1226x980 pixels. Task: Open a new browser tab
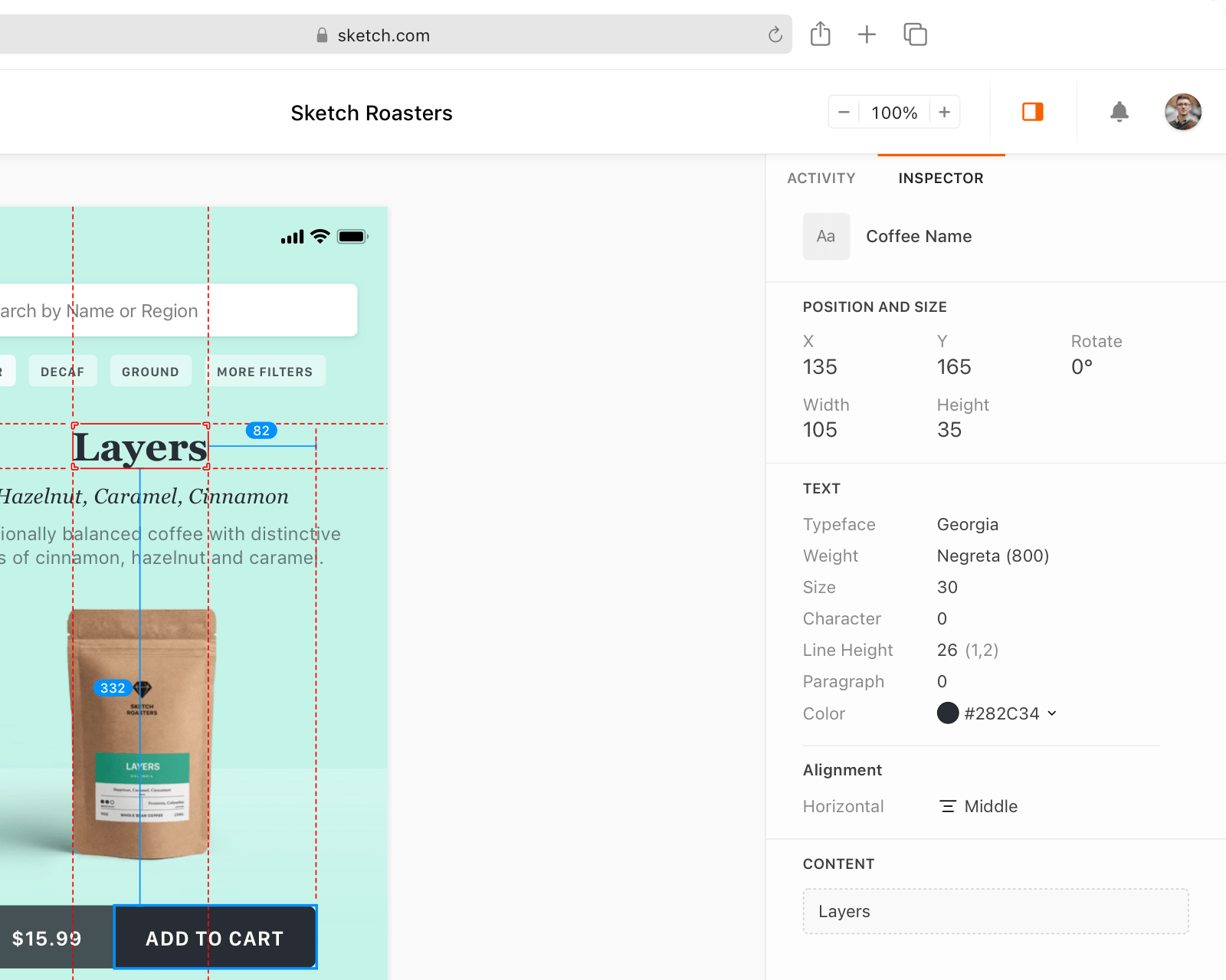pos(867,34)
